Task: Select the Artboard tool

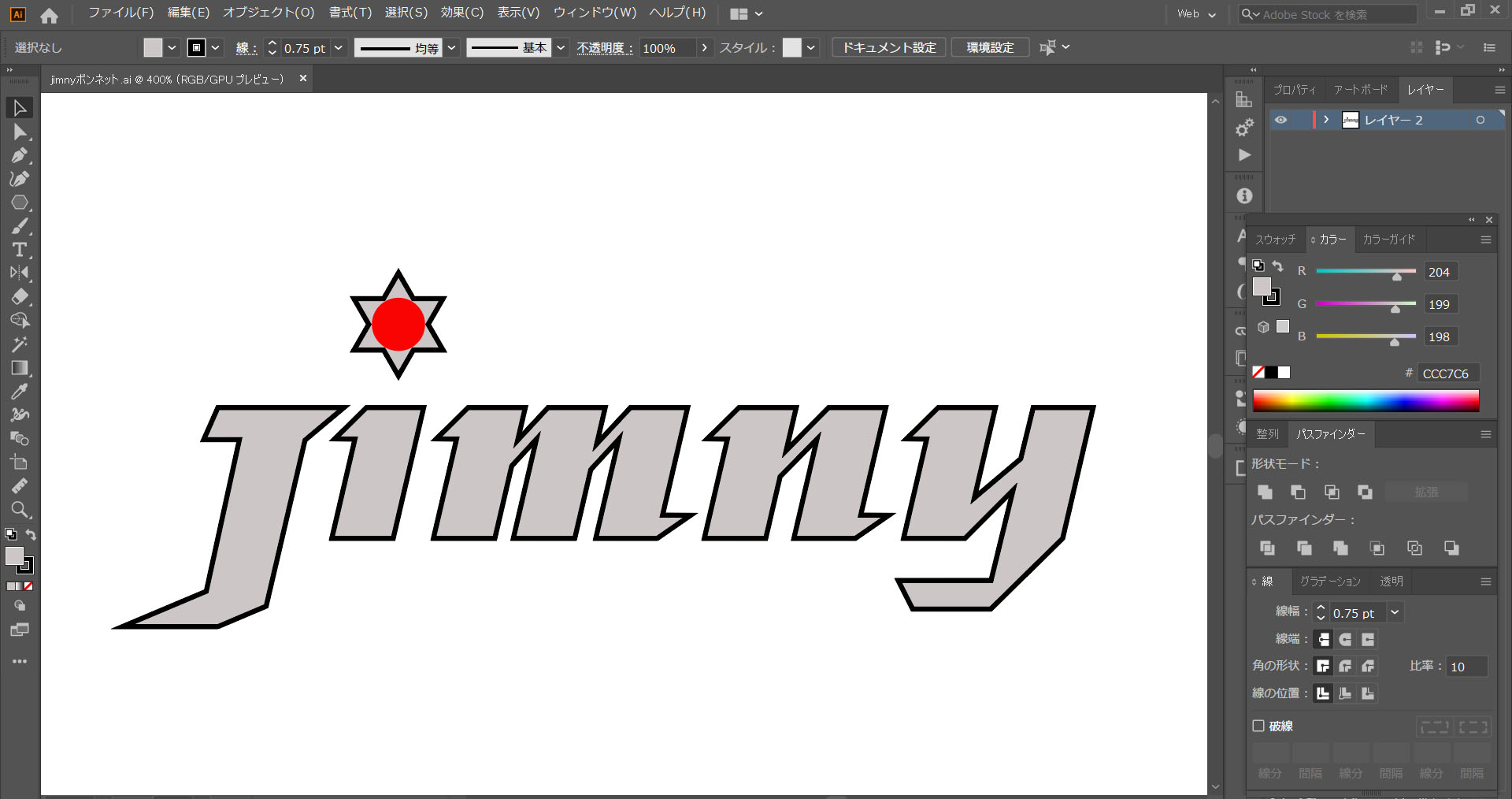Action: pyautogui.click(x=20, y=463)
